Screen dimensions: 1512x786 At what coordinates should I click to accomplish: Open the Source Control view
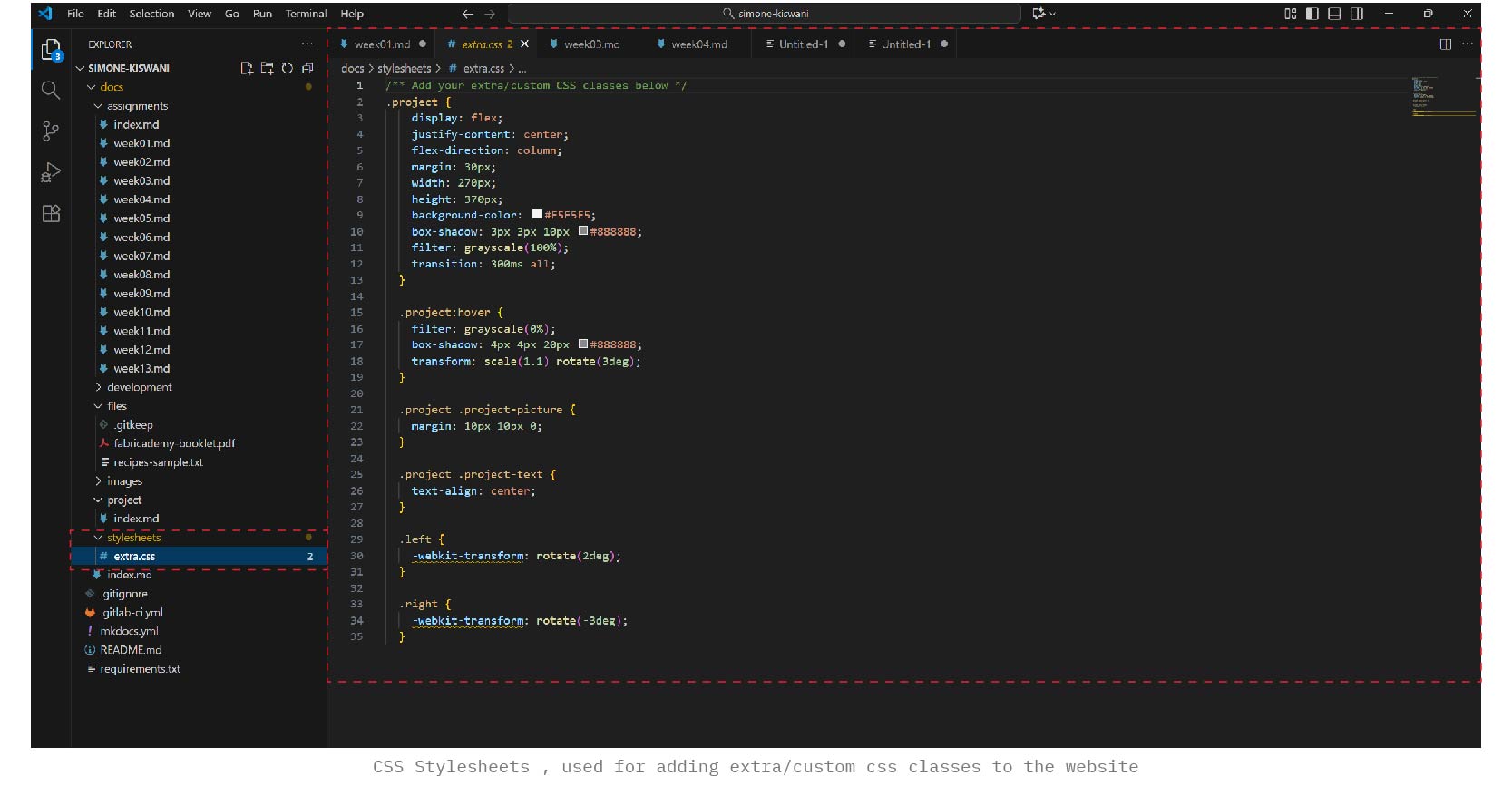(51, 131)
